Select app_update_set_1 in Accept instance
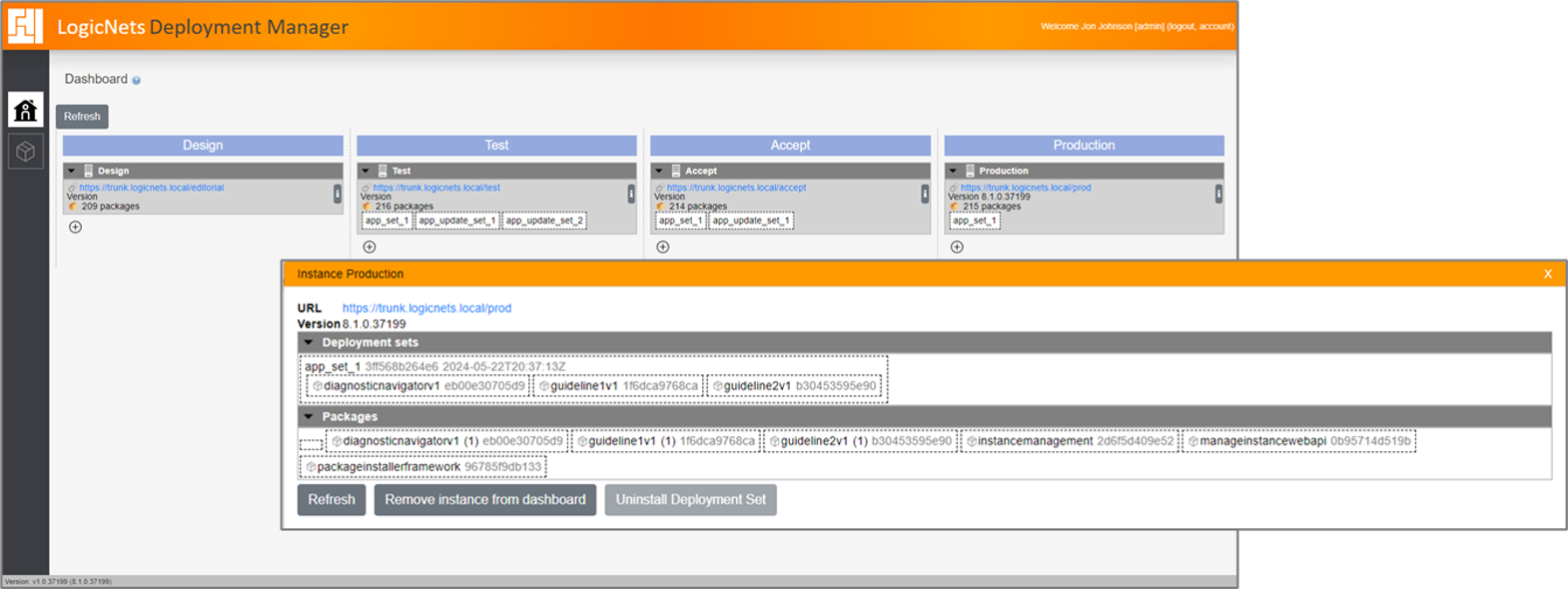1568x589 pixels. point(751,221)
